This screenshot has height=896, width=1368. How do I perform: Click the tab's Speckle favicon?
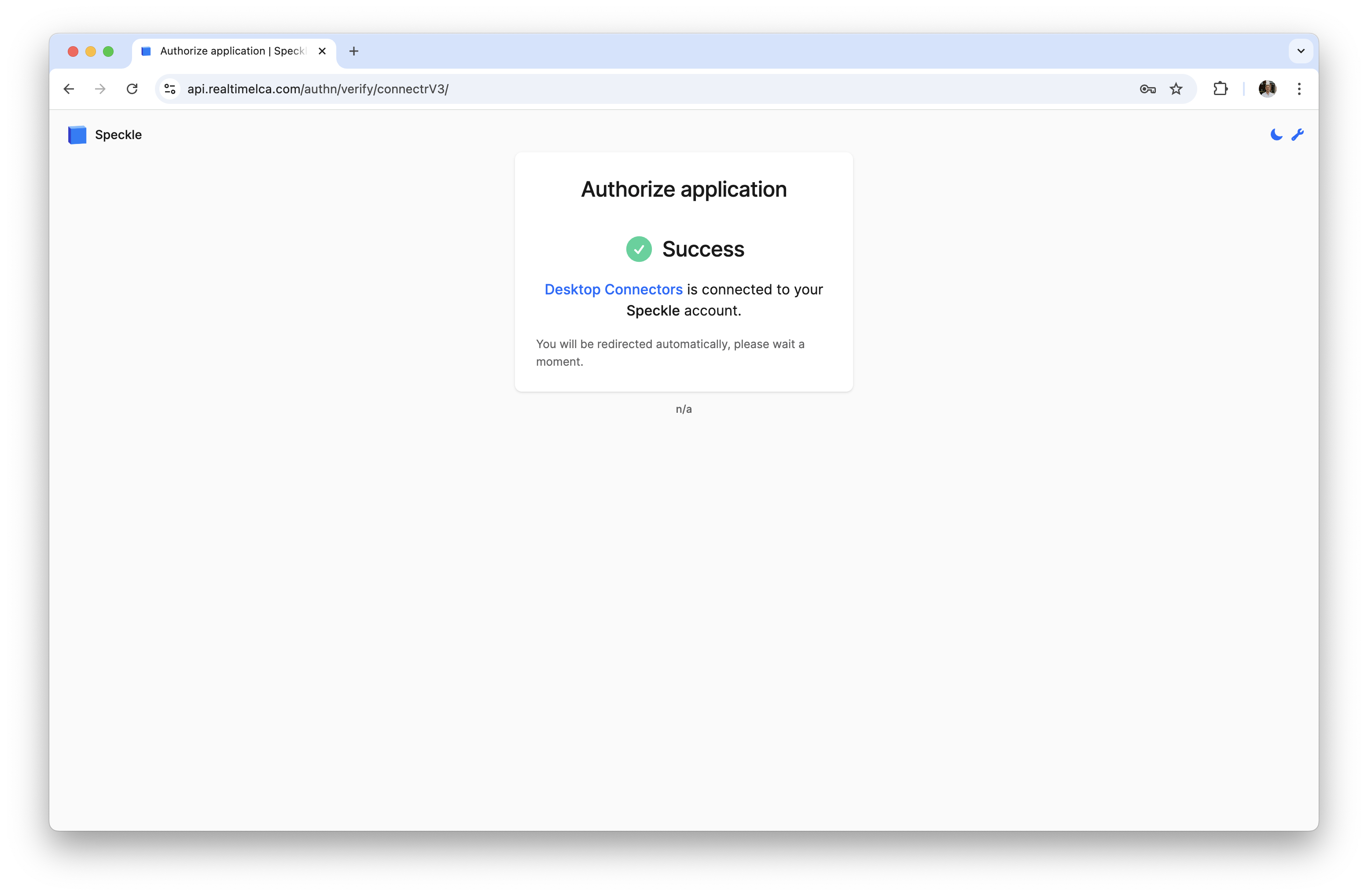click(x=146, y=51)
